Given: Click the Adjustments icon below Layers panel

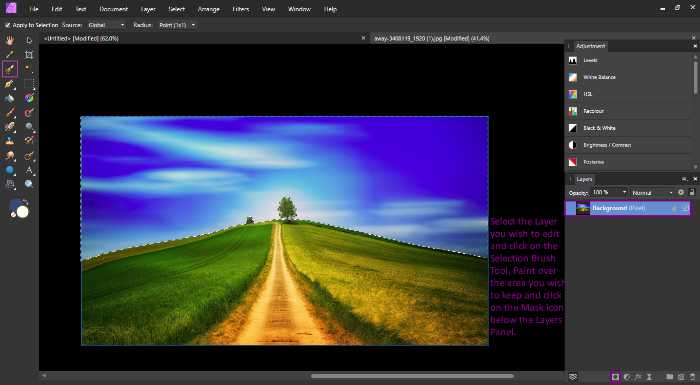Looking at the screenshot, I should [x=627, y=377].
